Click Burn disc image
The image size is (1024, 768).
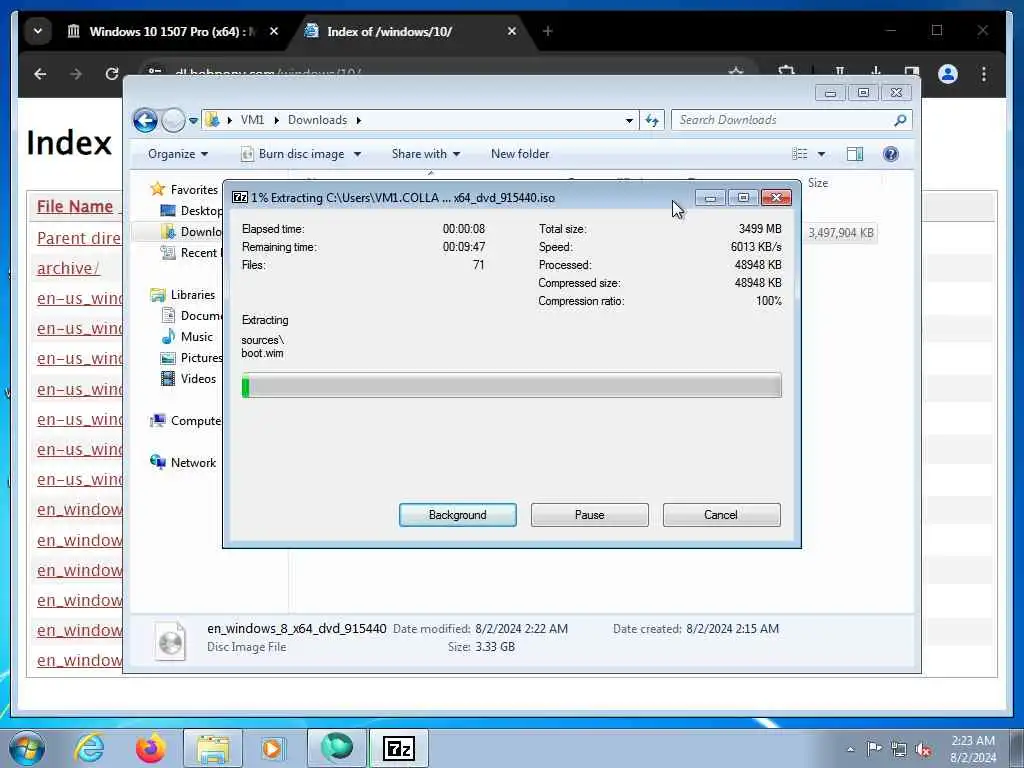[293, 154]
